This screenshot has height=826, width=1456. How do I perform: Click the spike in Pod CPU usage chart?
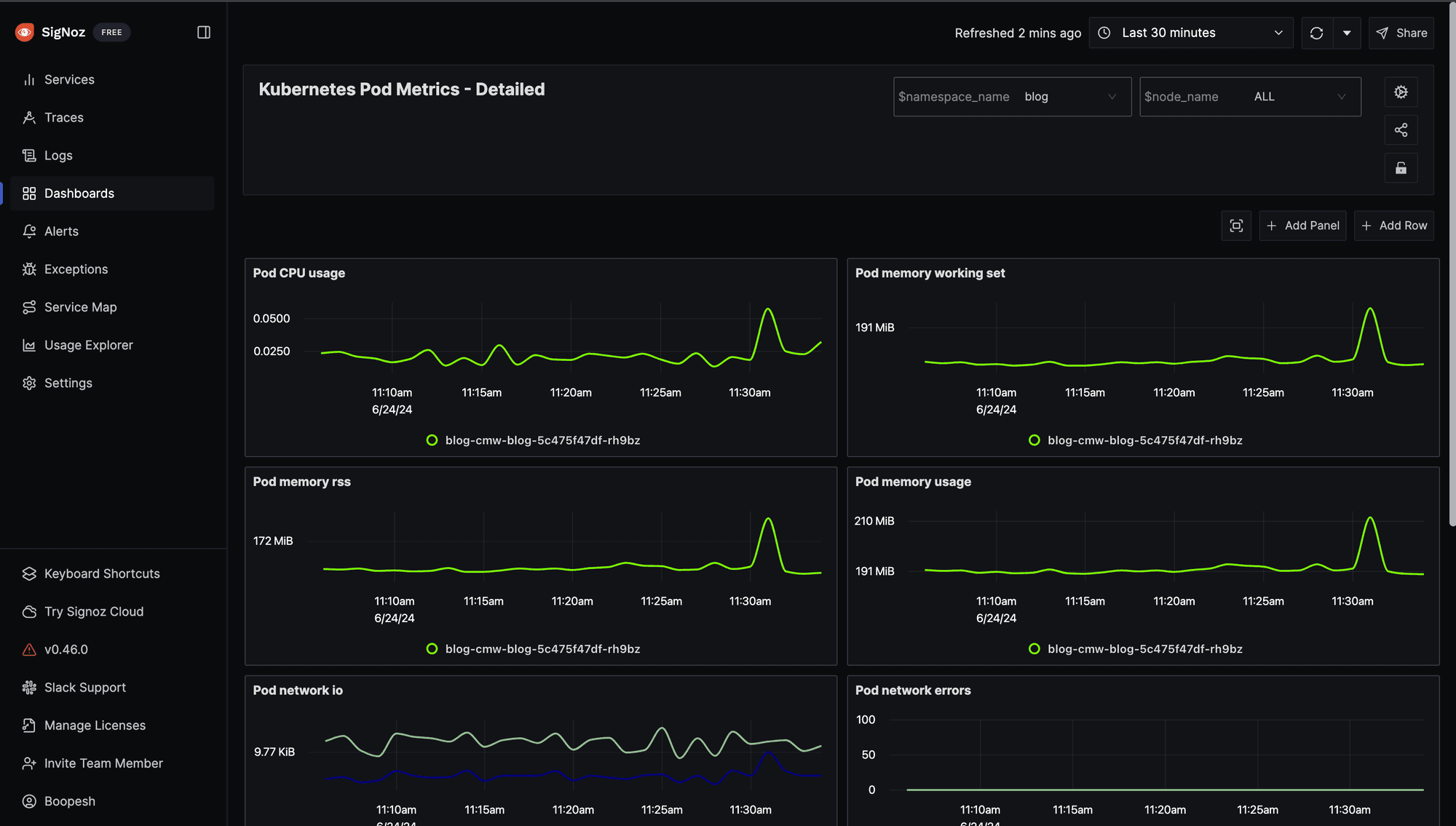tap(768, 311)
